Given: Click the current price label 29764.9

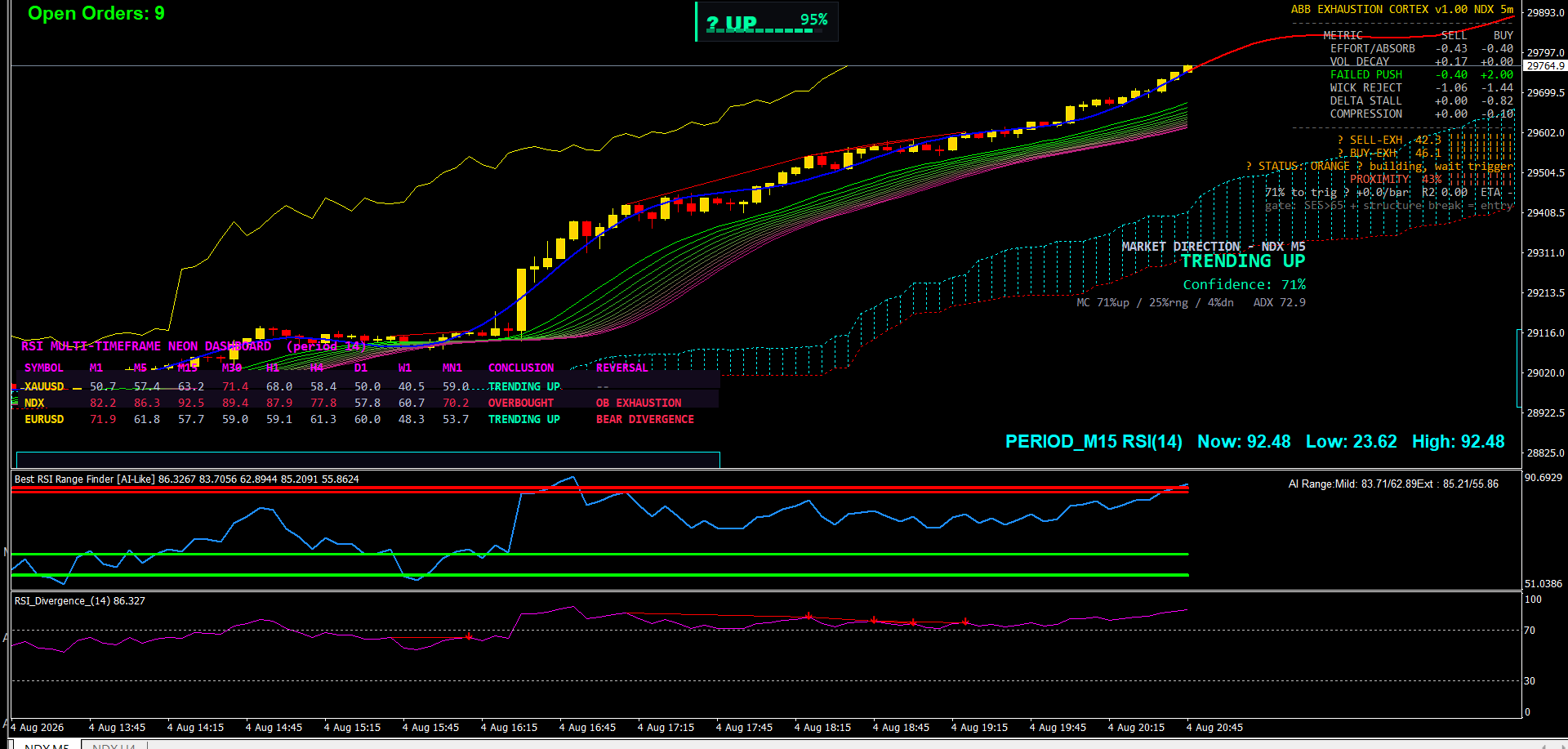Looking at the screenshot, I should point(1545,66).
